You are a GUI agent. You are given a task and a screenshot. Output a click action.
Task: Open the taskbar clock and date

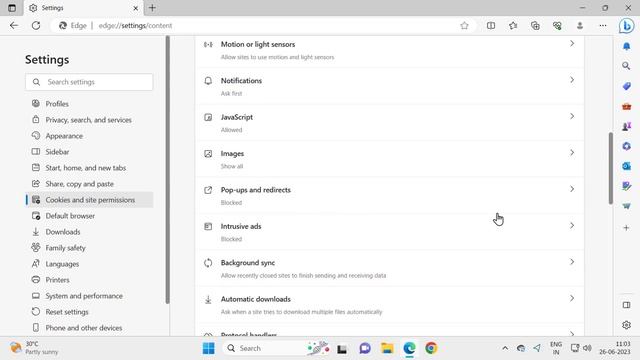616,348
